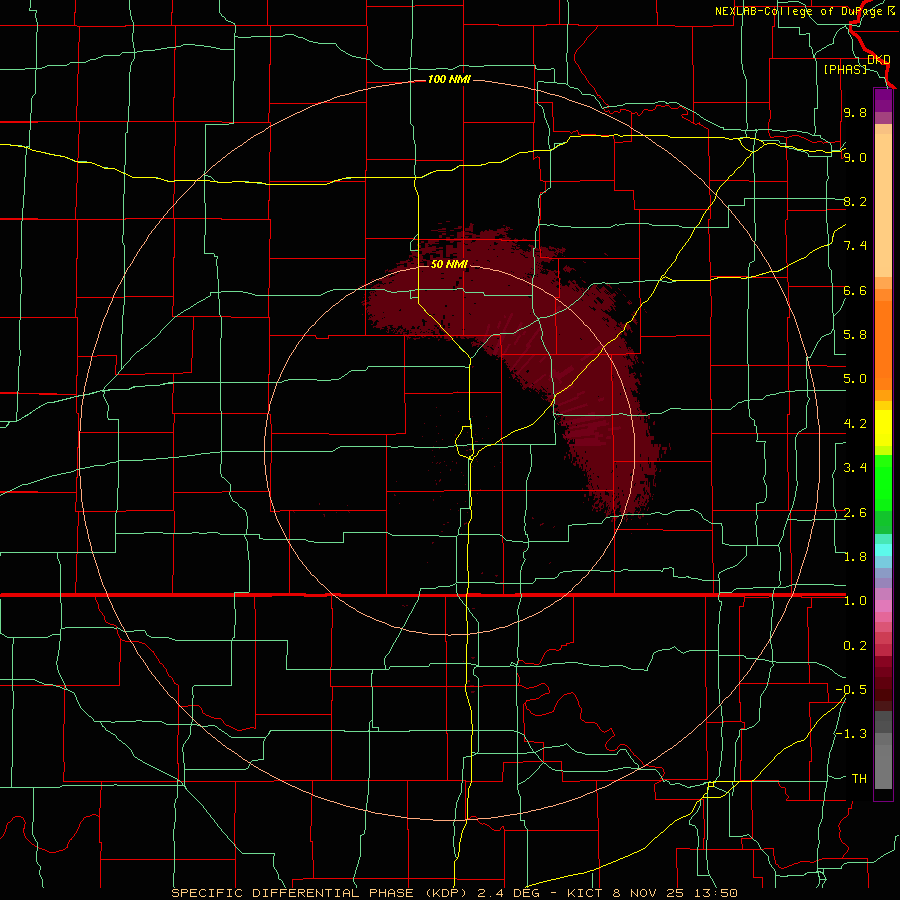Viewport: 900px width, 900px height.
Task: Click the -1.3 color scale label
Action: tap(851, 734)
